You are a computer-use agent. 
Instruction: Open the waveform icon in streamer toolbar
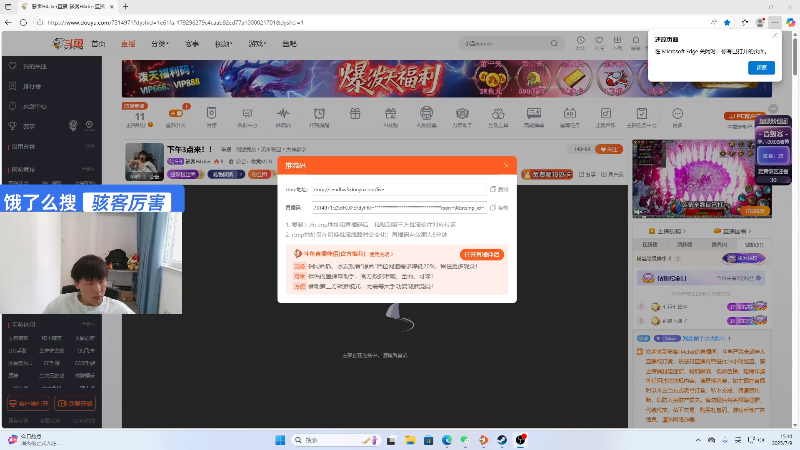click(283, 113)
